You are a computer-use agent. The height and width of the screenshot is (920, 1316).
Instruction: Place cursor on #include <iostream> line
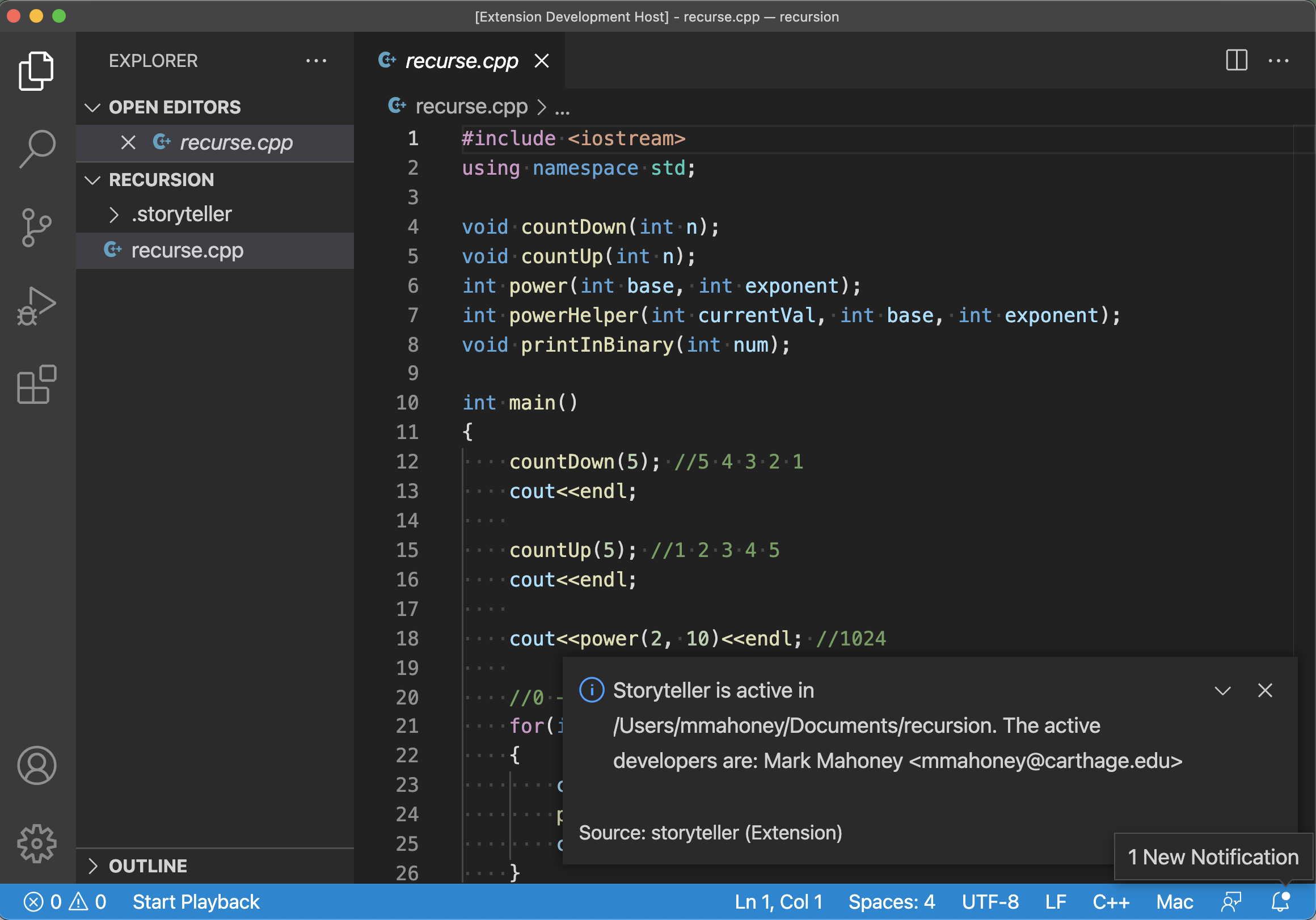pos(573,139)
